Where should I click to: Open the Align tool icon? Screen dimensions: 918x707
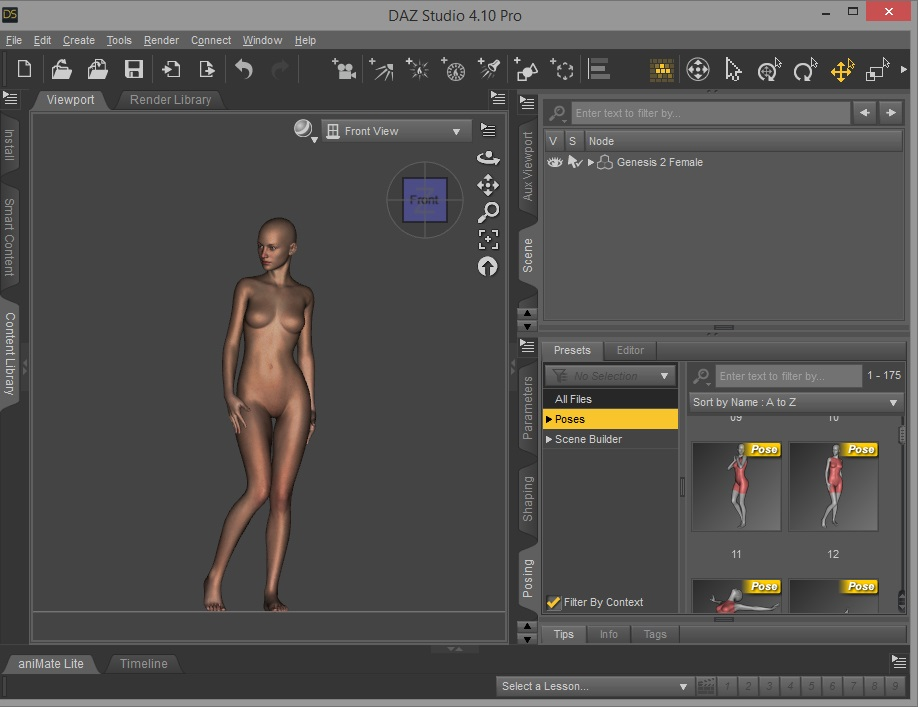tap(599, 69)
